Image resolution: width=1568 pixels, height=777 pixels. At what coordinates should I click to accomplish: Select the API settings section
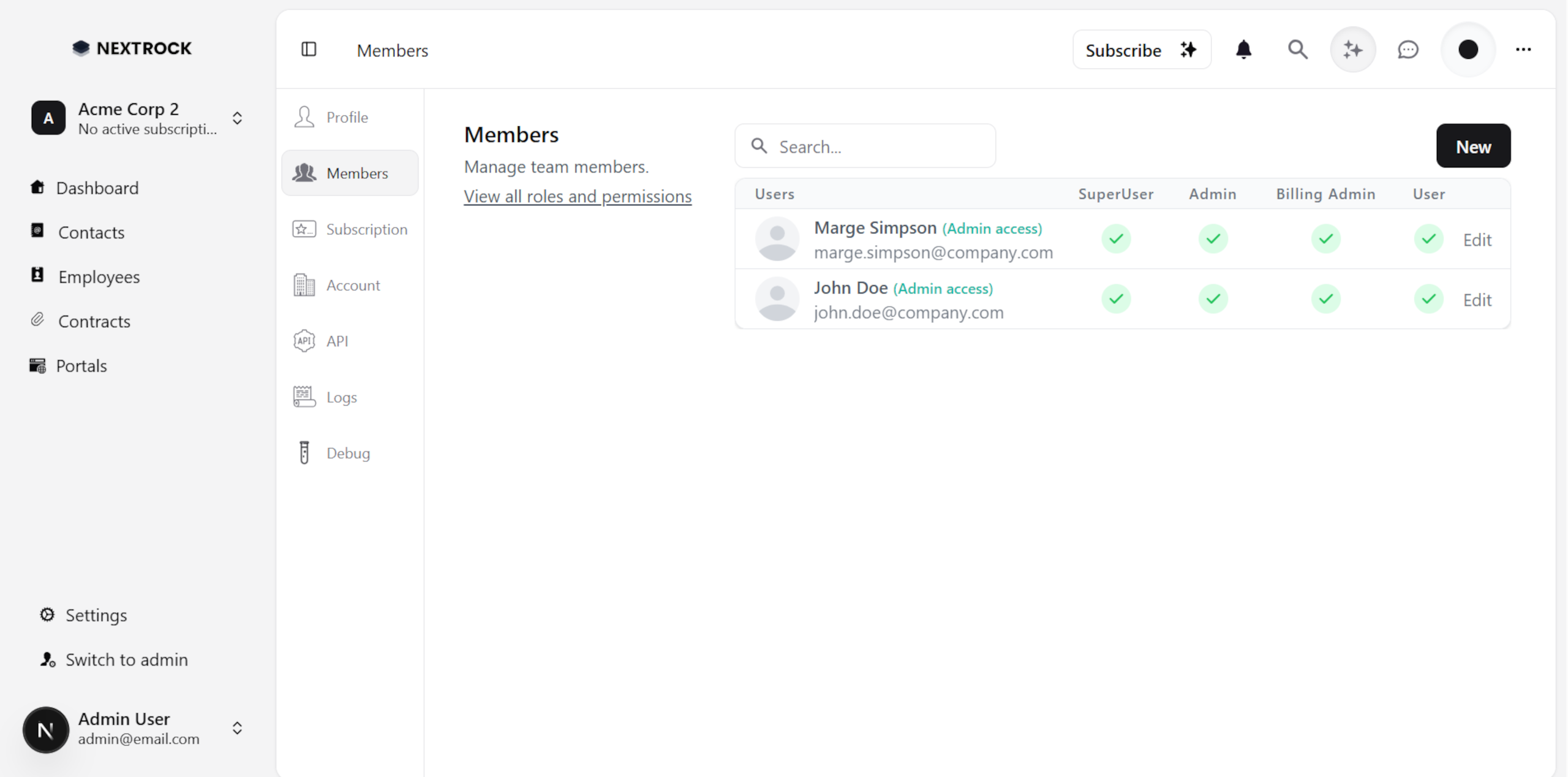point(337,341)
